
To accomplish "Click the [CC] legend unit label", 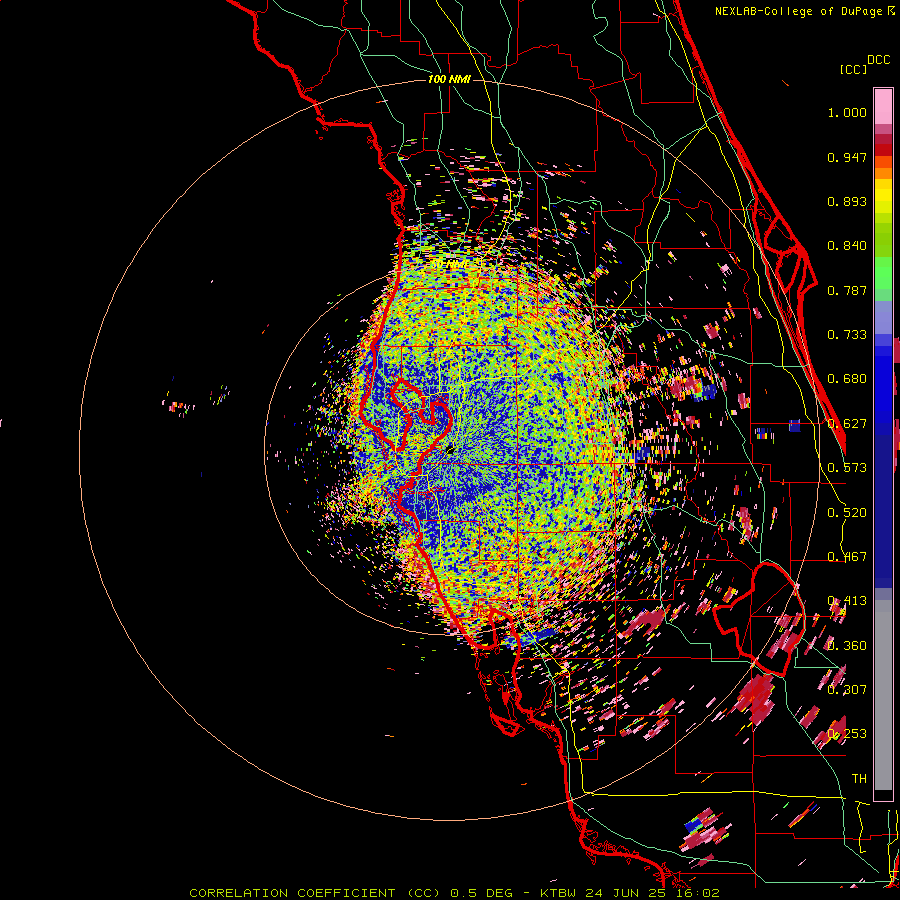I will point(853,69).
